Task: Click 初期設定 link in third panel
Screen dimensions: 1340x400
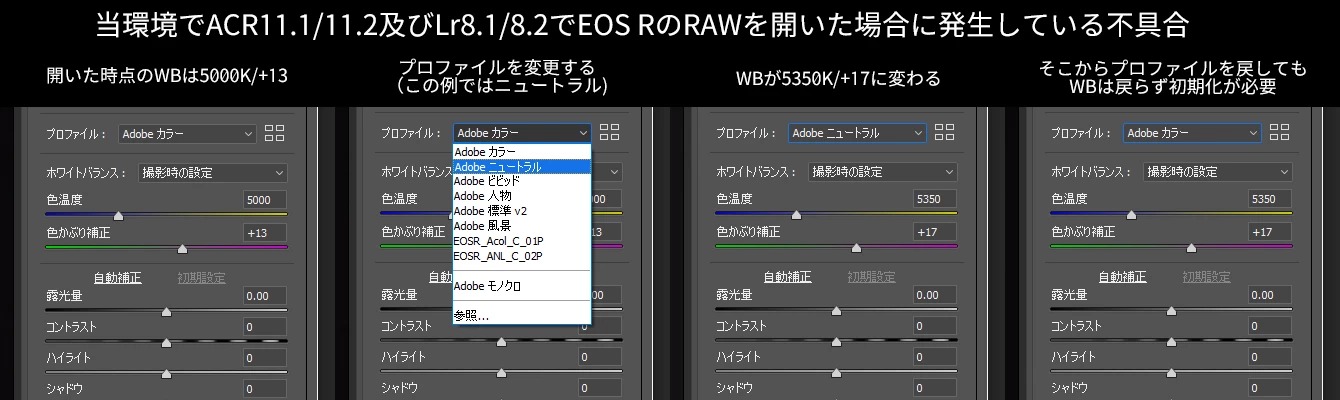Action: point(871,277)
